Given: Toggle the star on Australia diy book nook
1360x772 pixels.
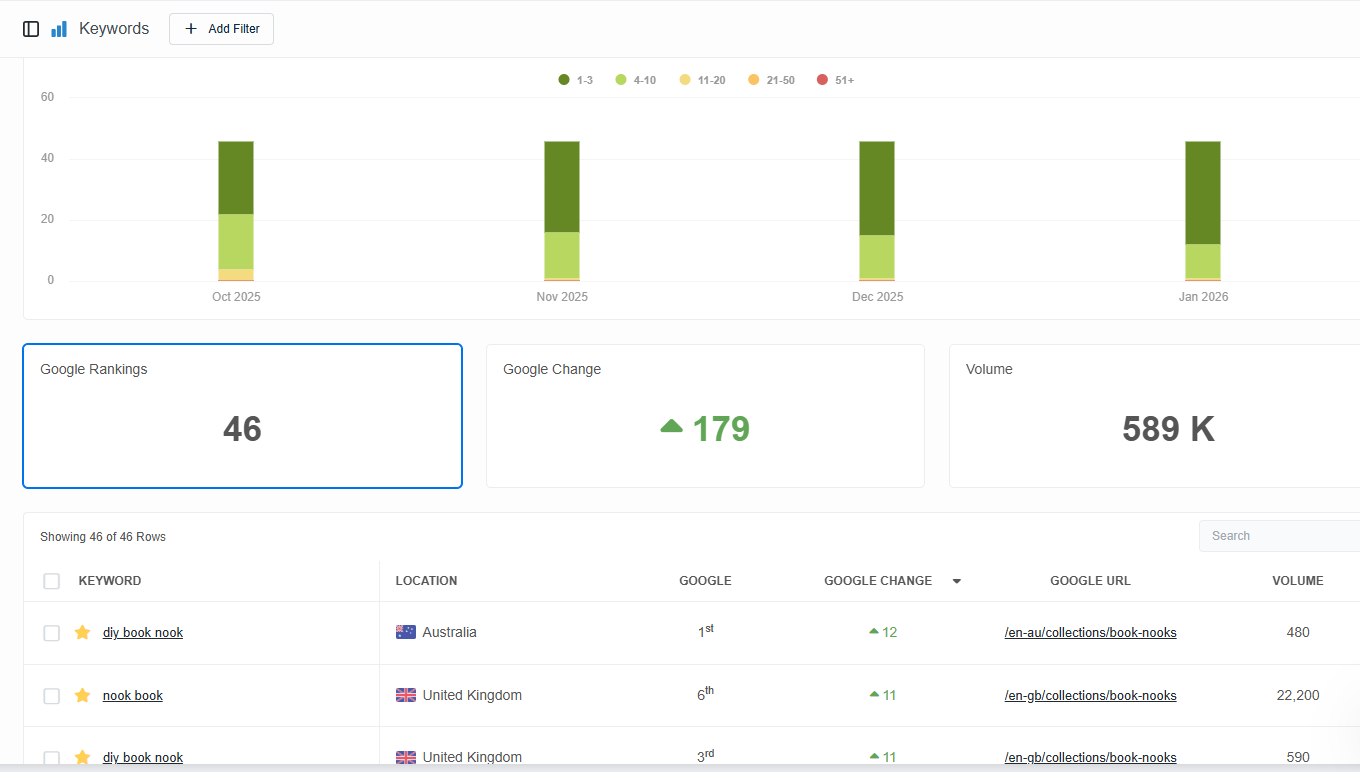Looking at the screenshot, I should (83, 632).
